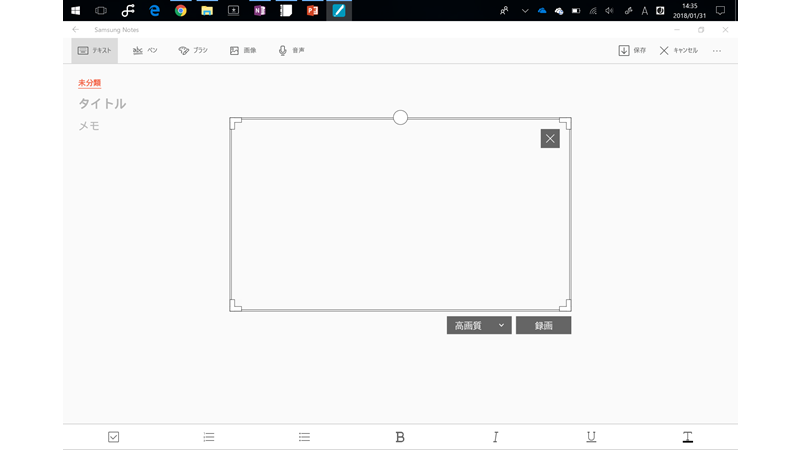The image size is (800, 450).
Task: Select the top-left corner handle of frame
Action: (235, 123)
